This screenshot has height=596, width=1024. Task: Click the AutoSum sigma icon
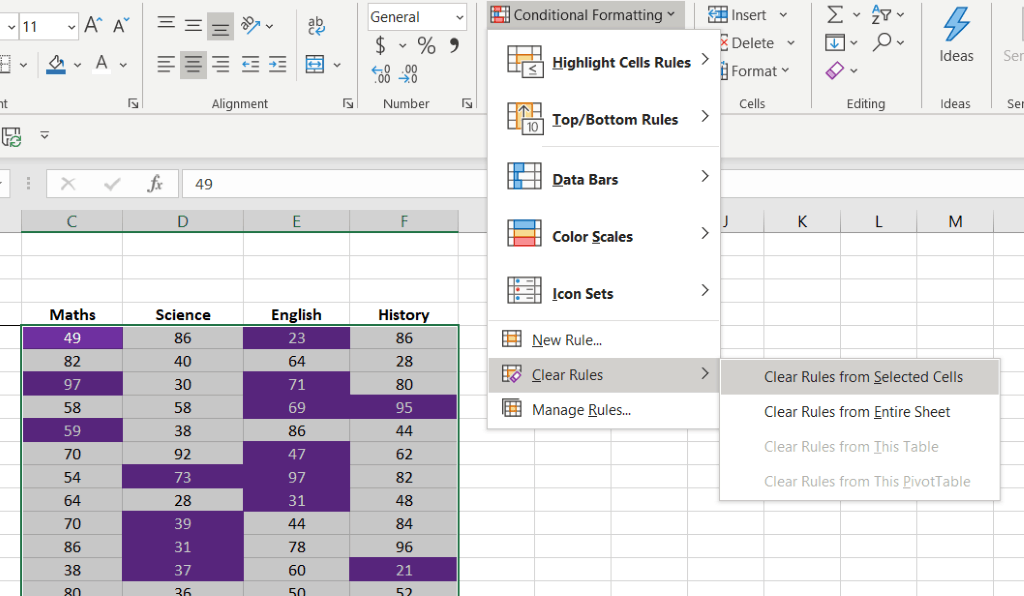tap(835, 14)
